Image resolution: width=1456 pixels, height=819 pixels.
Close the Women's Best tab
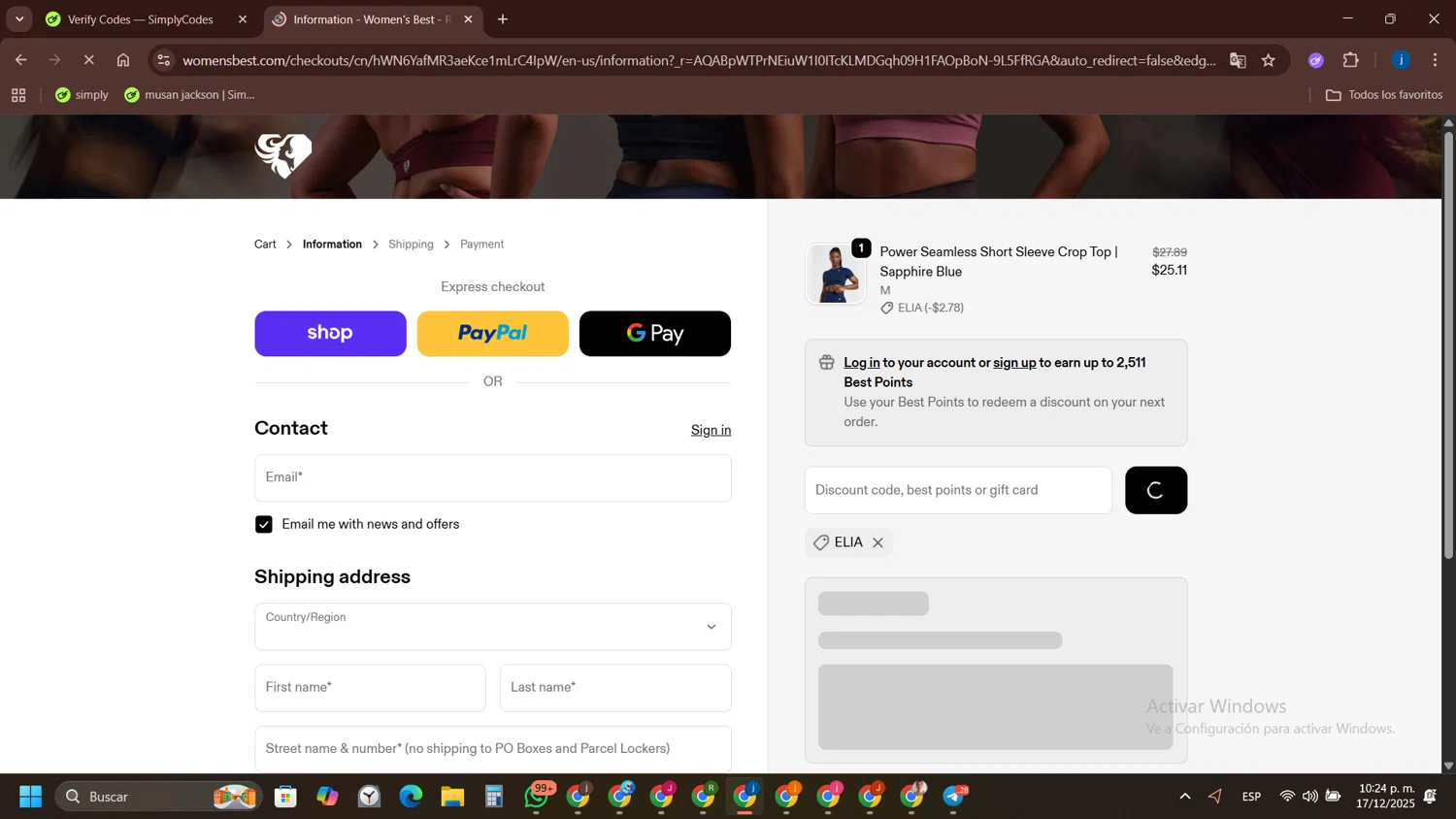(468, 19)
